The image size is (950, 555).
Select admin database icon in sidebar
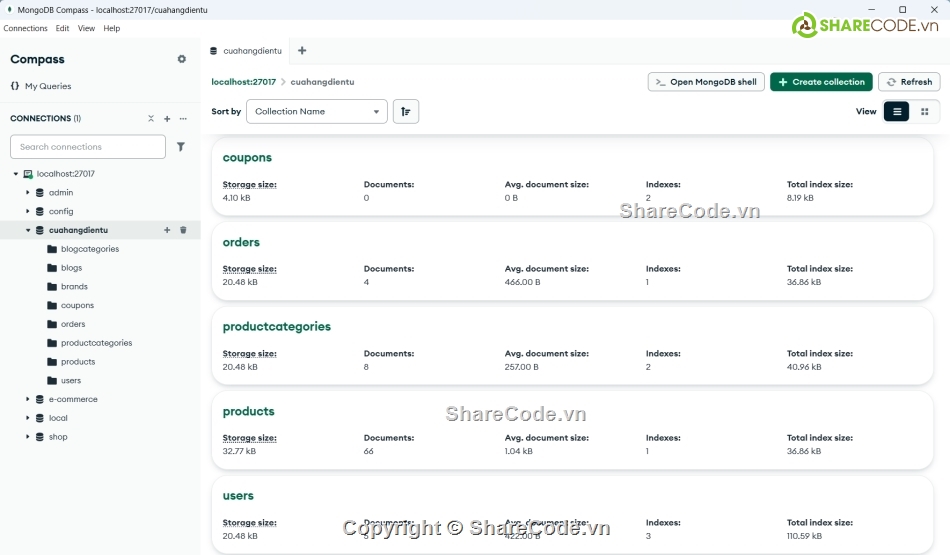39,192
